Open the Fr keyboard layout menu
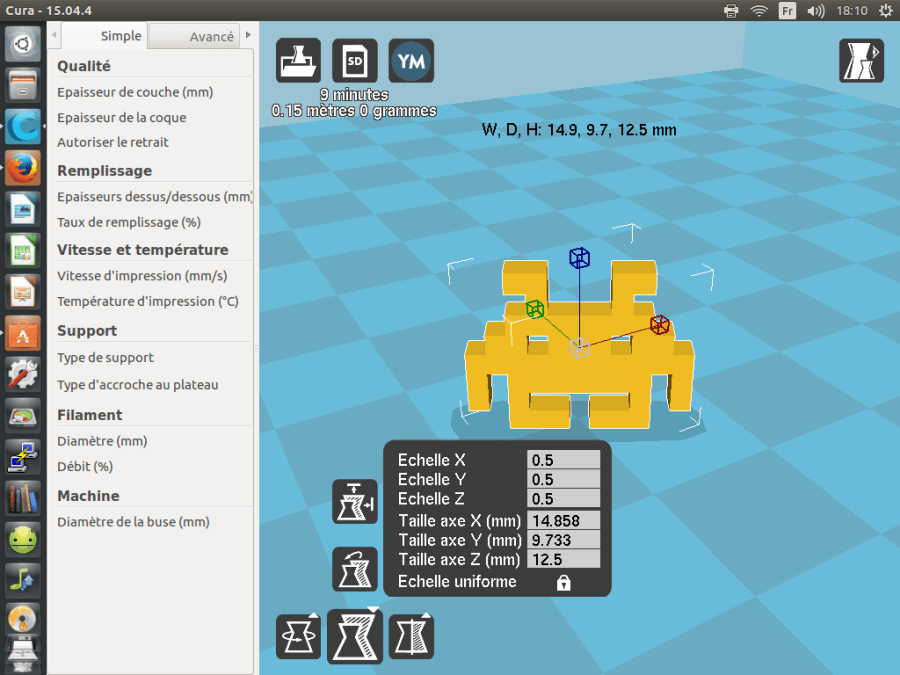900x675 pixels. click(x=788, y=11)
